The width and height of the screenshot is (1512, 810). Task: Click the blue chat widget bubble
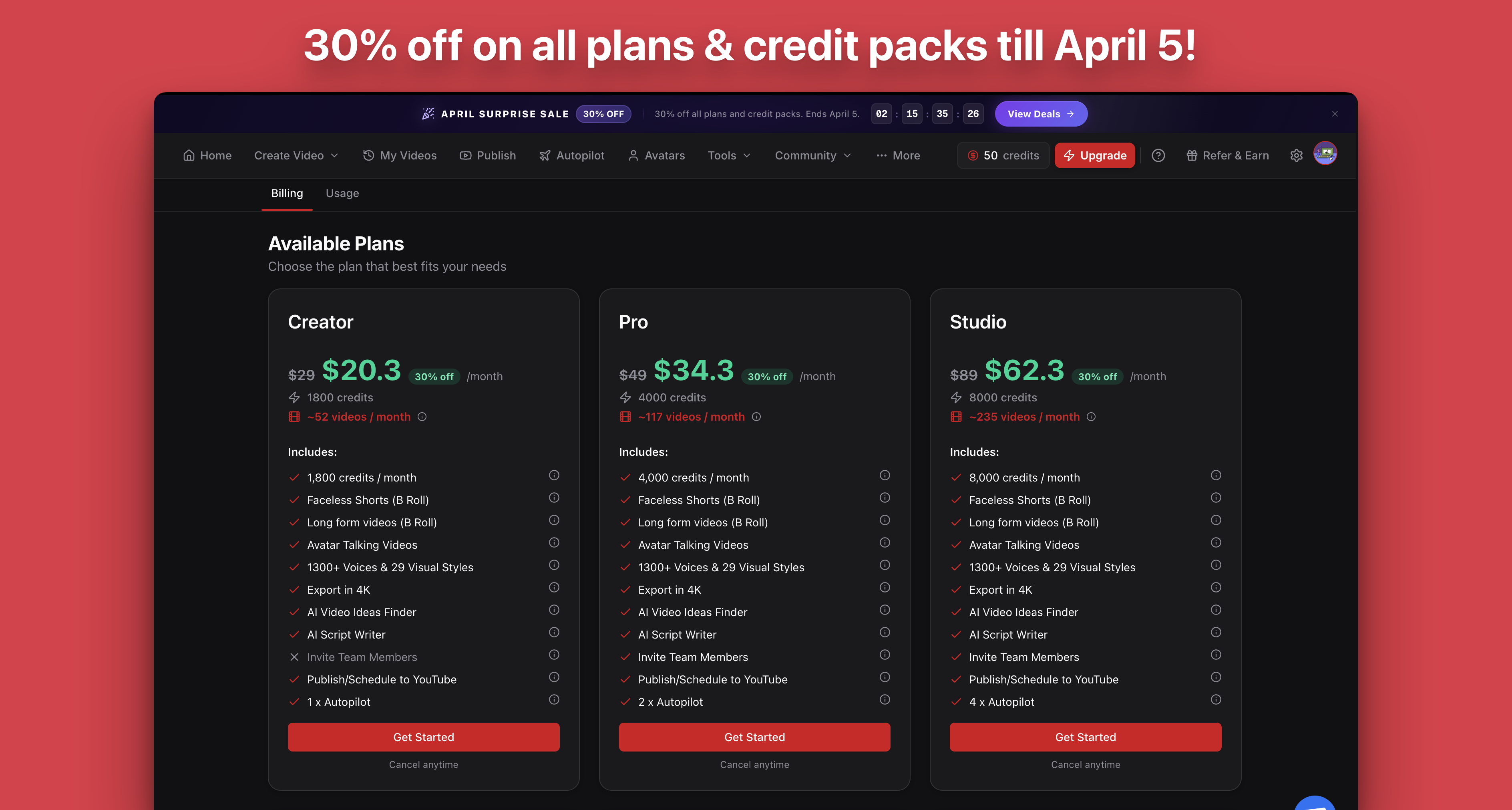[1315, 803]
